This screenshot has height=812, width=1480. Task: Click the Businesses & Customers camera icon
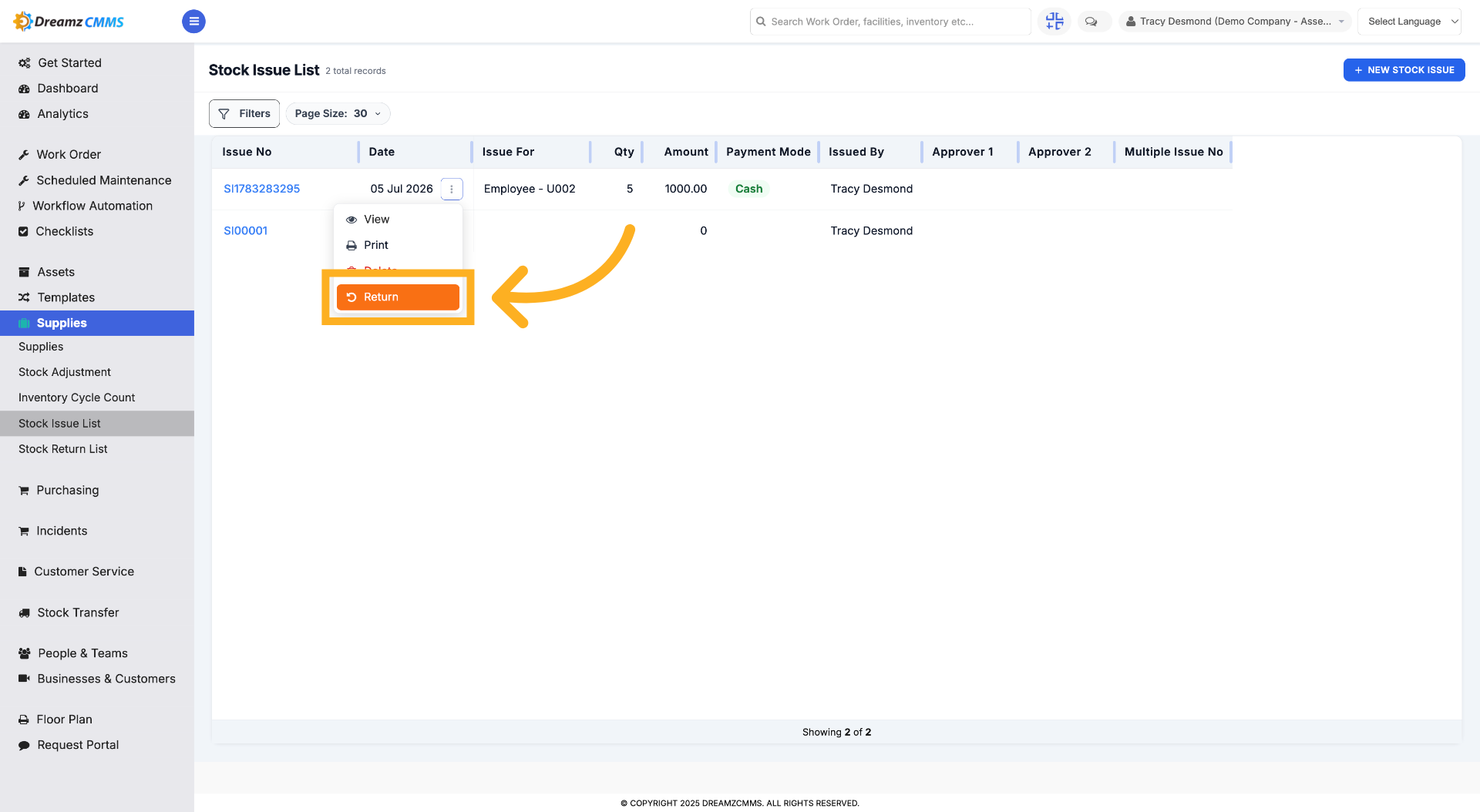24,679
